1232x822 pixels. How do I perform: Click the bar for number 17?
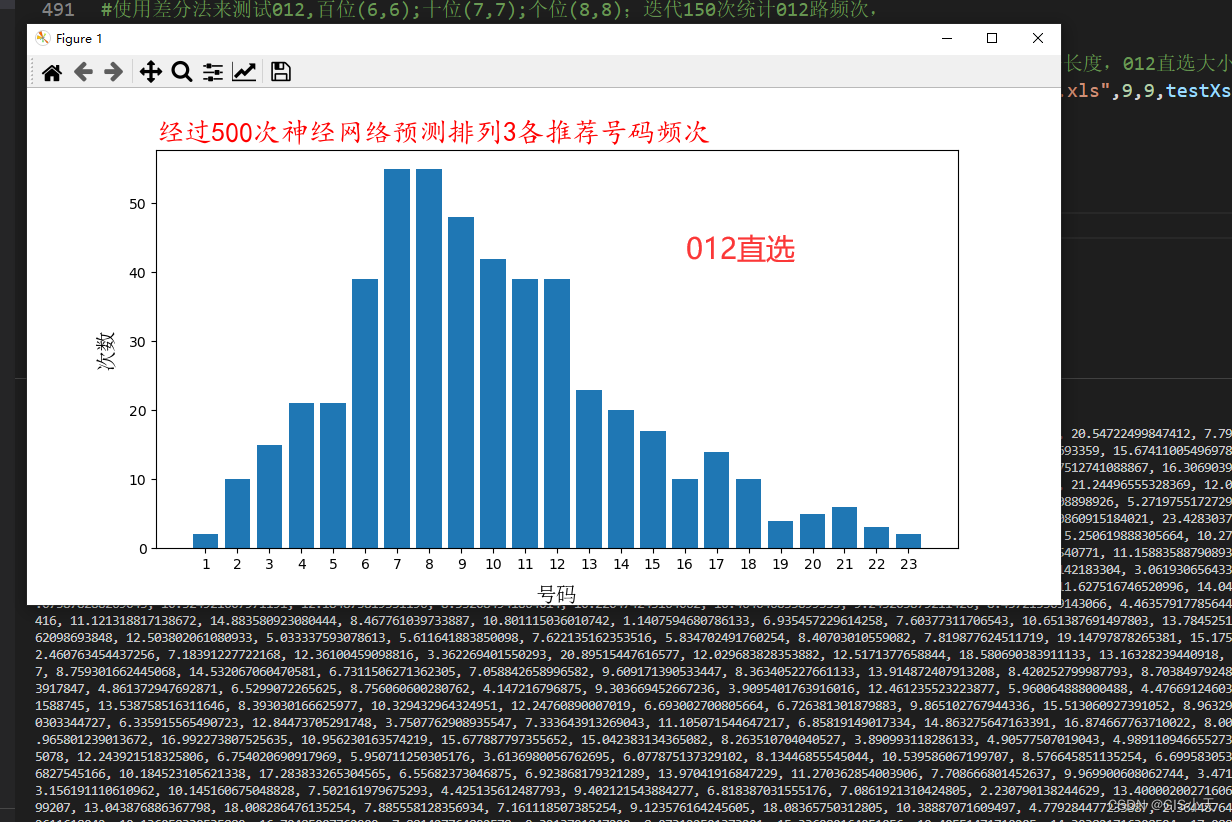(716, 500)
